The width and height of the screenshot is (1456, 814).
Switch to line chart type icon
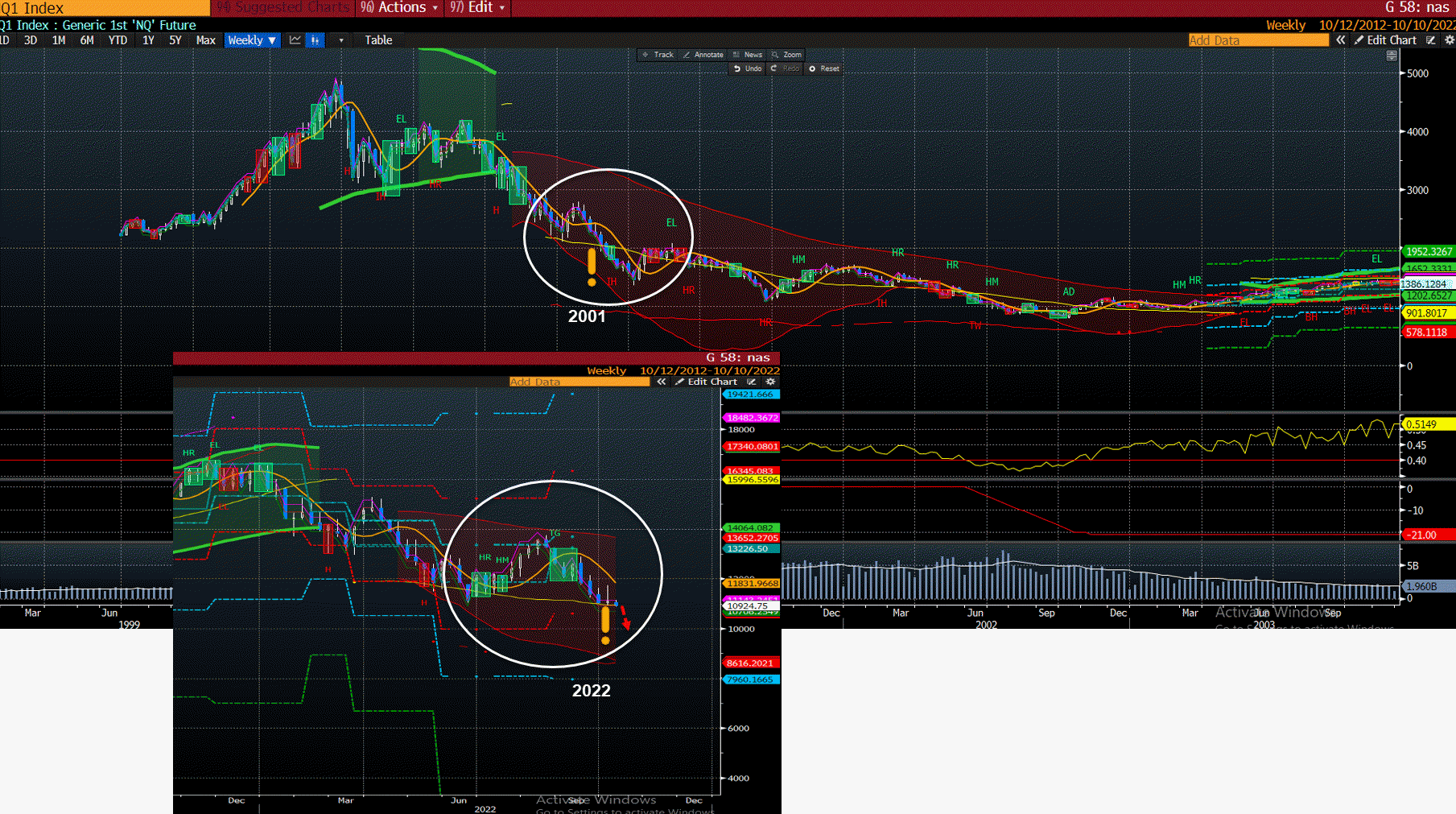[x=295, y=40]
